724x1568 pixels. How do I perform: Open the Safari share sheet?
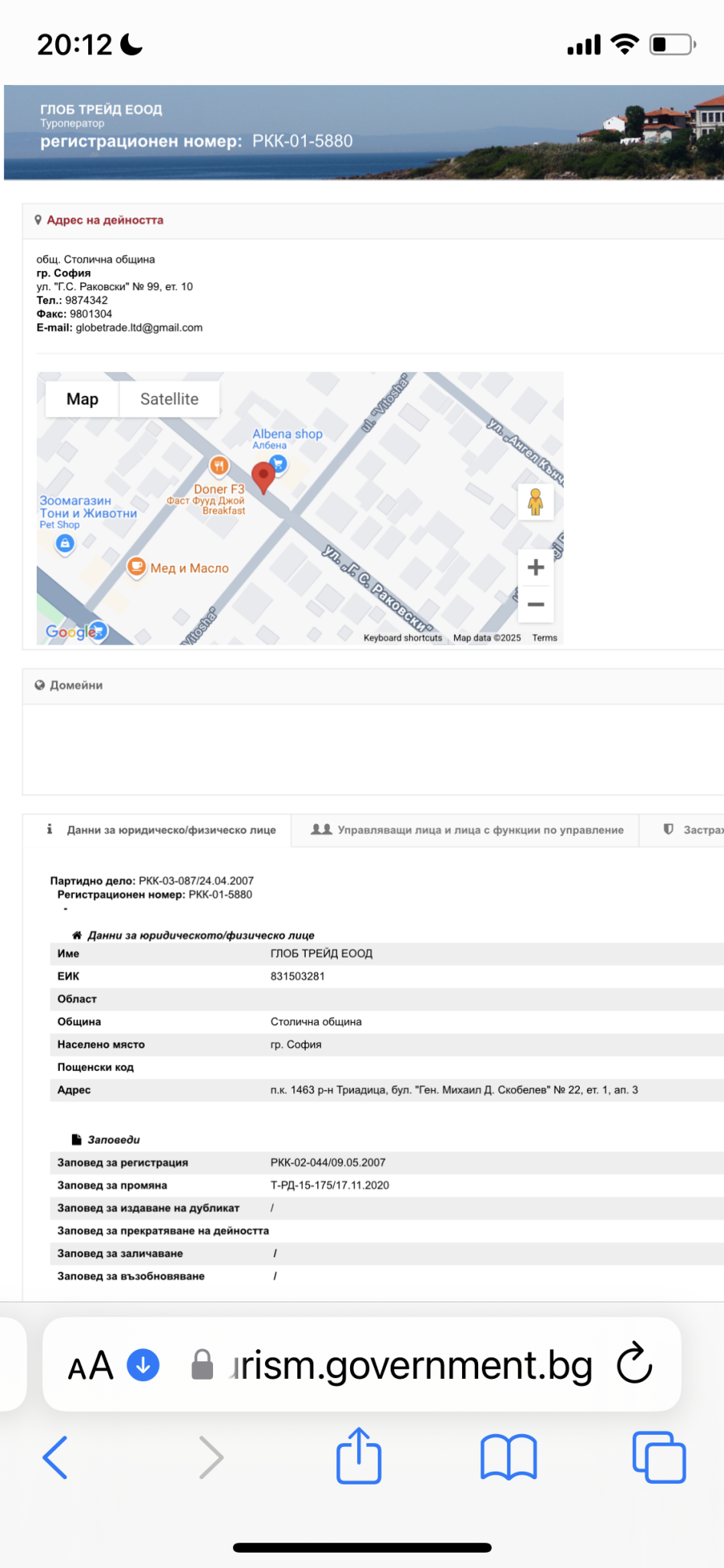click(359, 1455)
